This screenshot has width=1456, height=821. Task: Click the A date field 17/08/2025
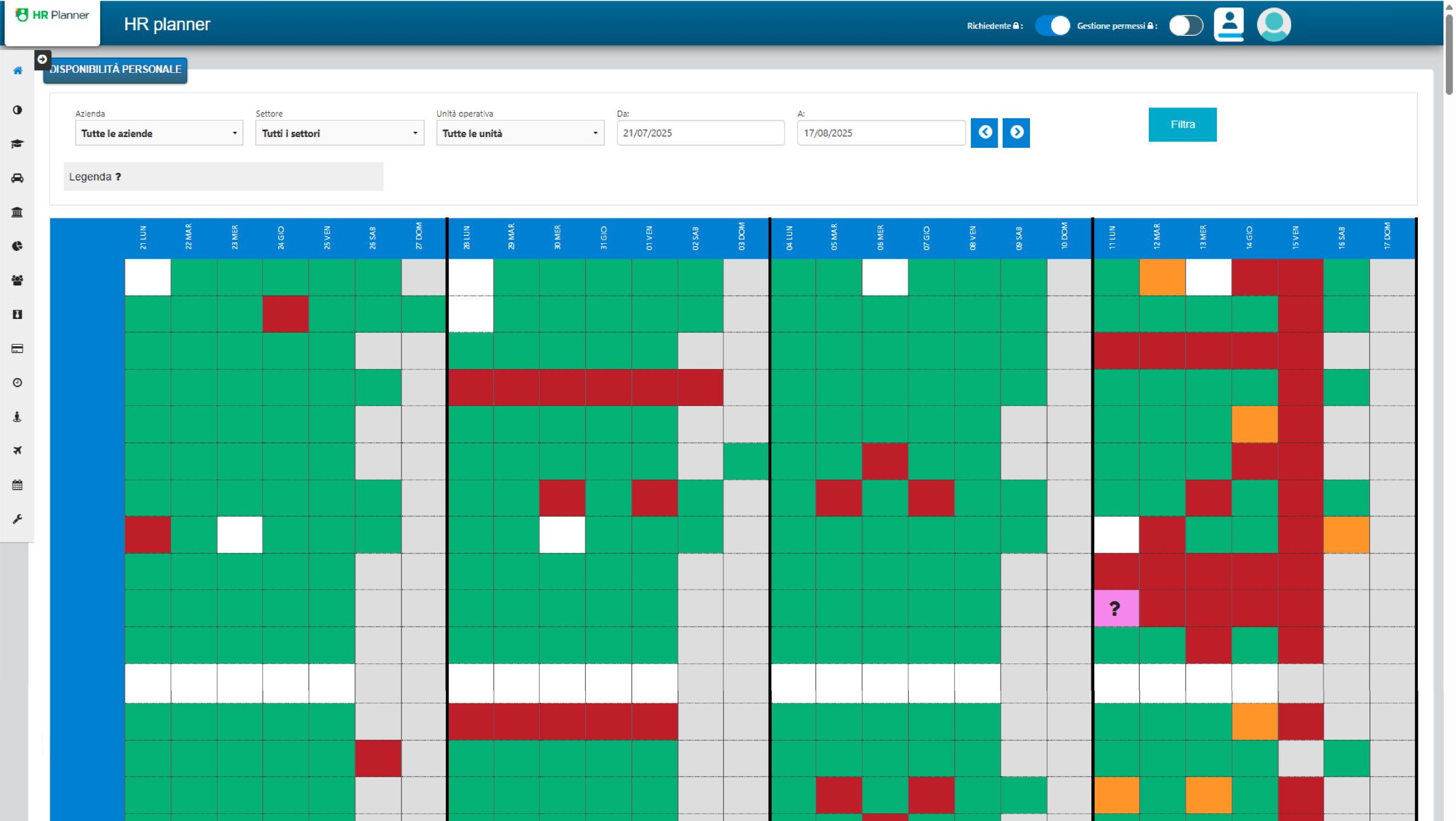coord(882,133)
